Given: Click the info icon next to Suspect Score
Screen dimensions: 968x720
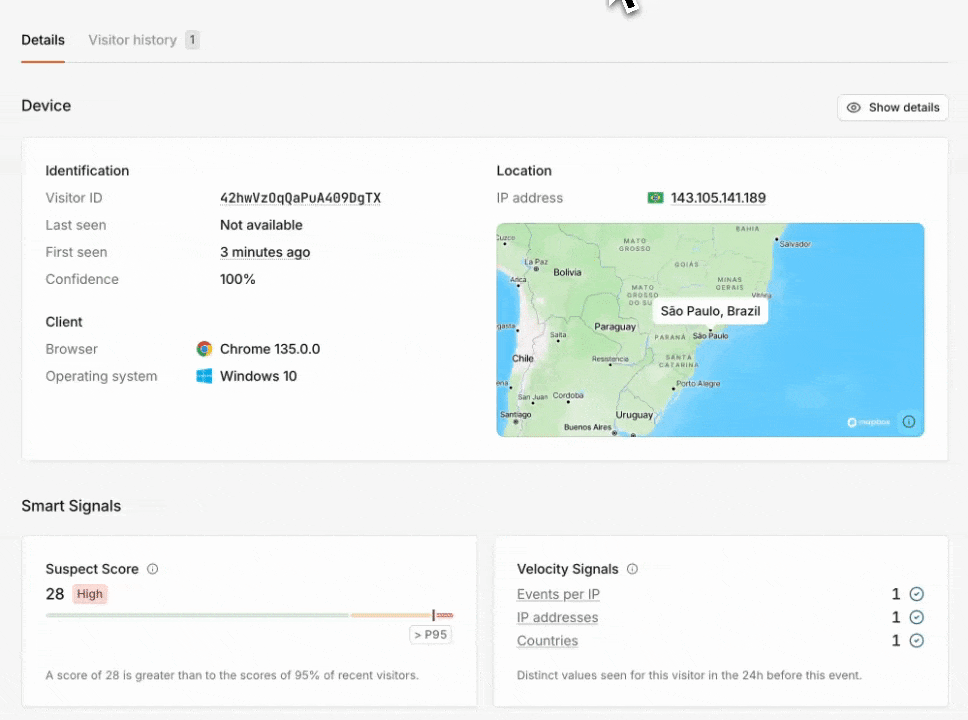Looking at the screenshot, I should 153,569.
